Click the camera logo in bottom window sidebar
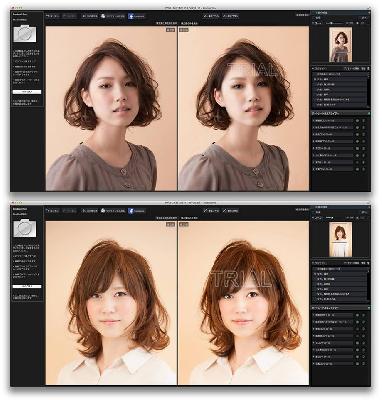This screenshot has height=400, width=382. 25,228
